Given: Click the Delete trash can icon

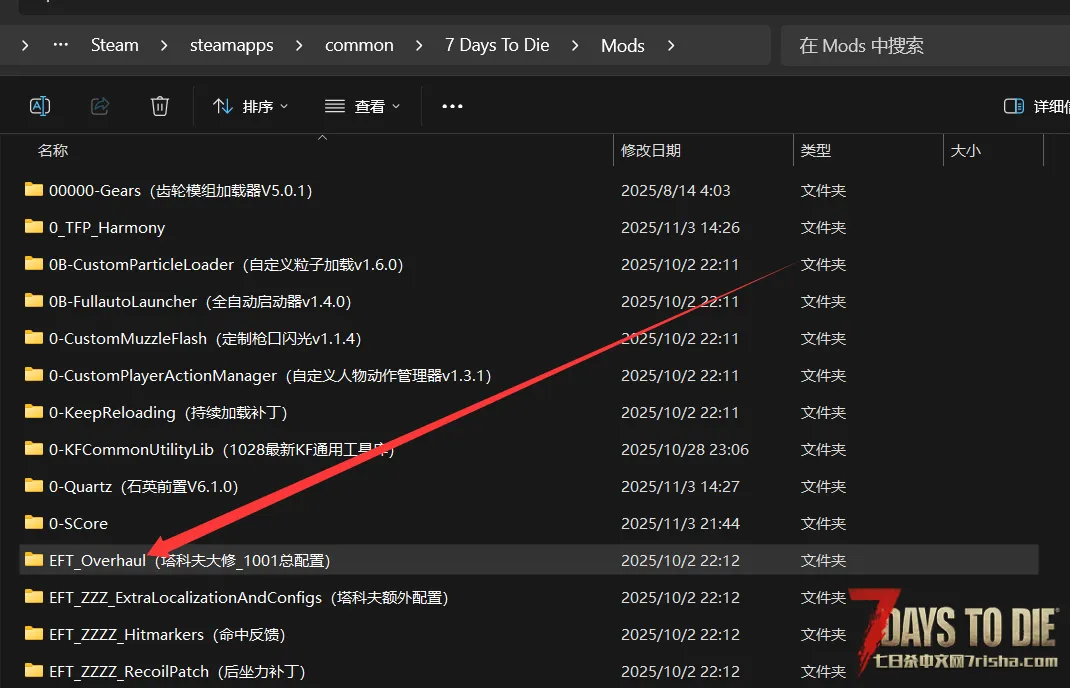Looking at the screenshot, I should (160, 106).
